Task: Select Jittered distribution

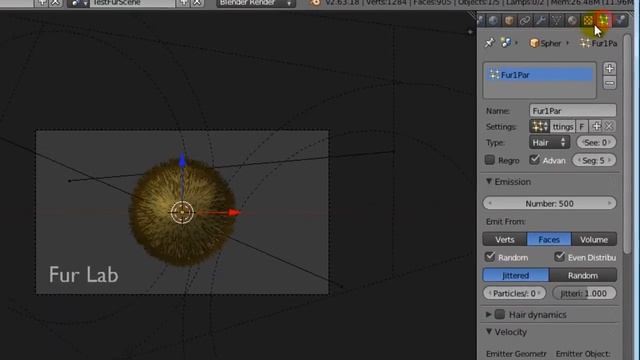Action: (x=516, y=275)
